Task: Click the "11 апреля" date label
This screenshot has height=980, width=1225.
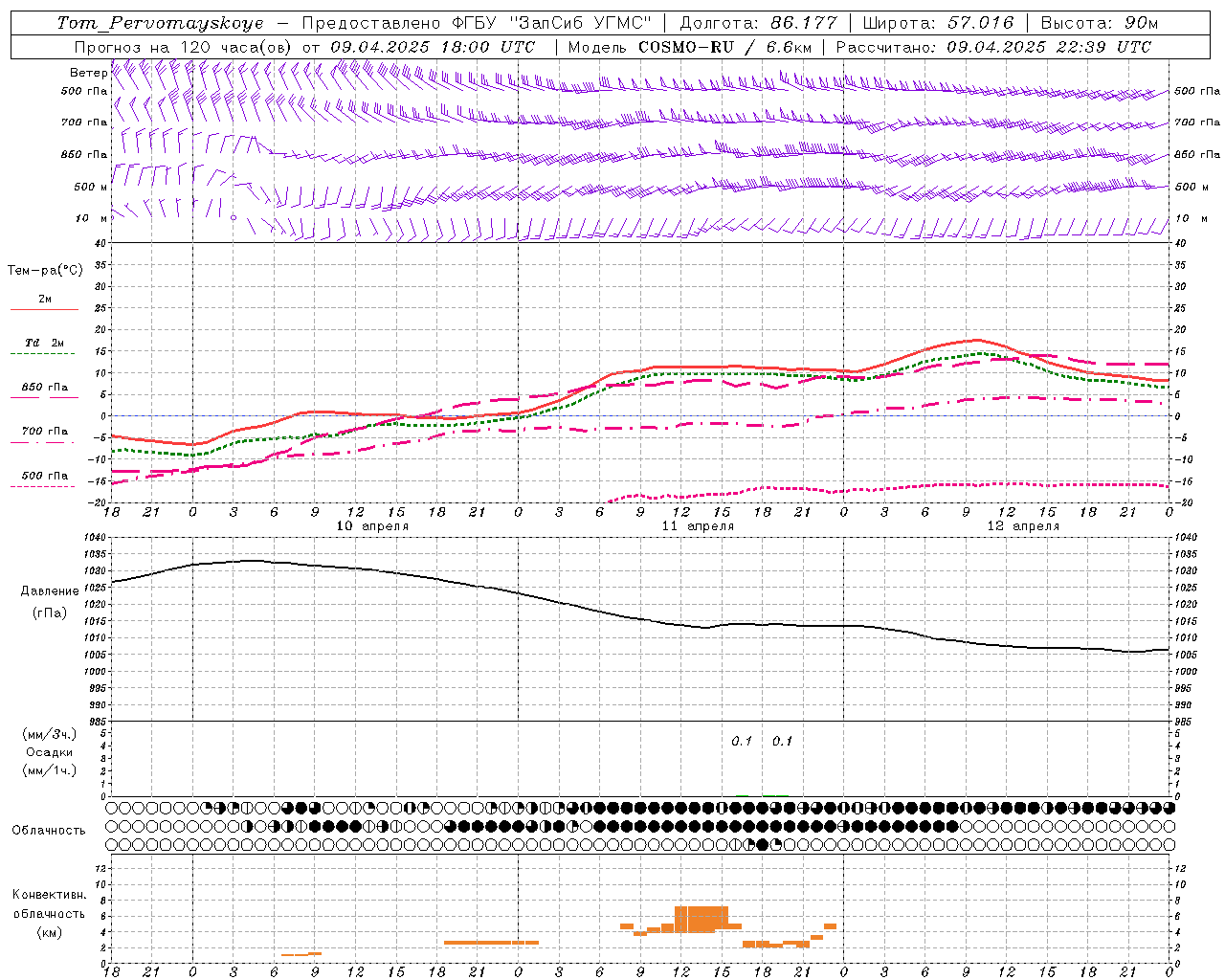Action: pos(698,526)
